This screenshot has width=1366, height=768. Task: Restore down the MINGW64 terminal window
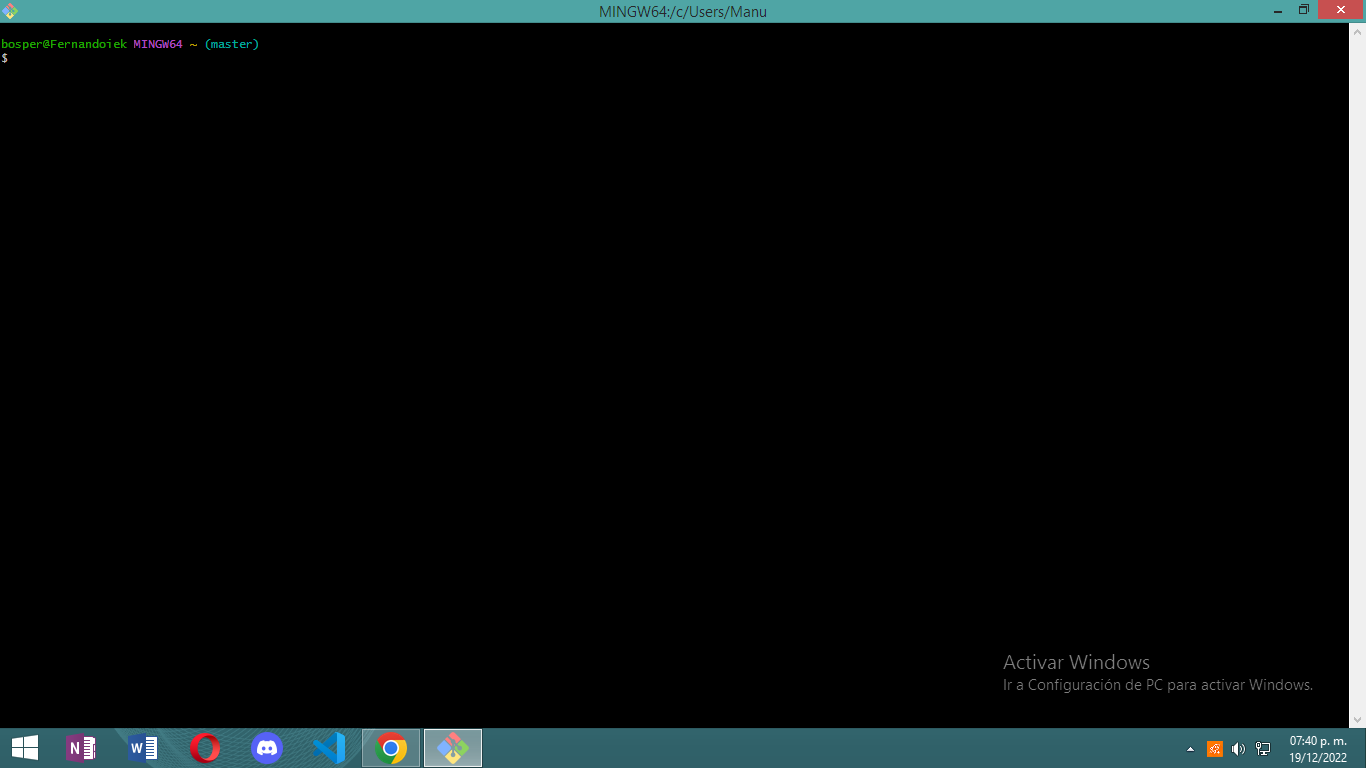pos(1304,11)
